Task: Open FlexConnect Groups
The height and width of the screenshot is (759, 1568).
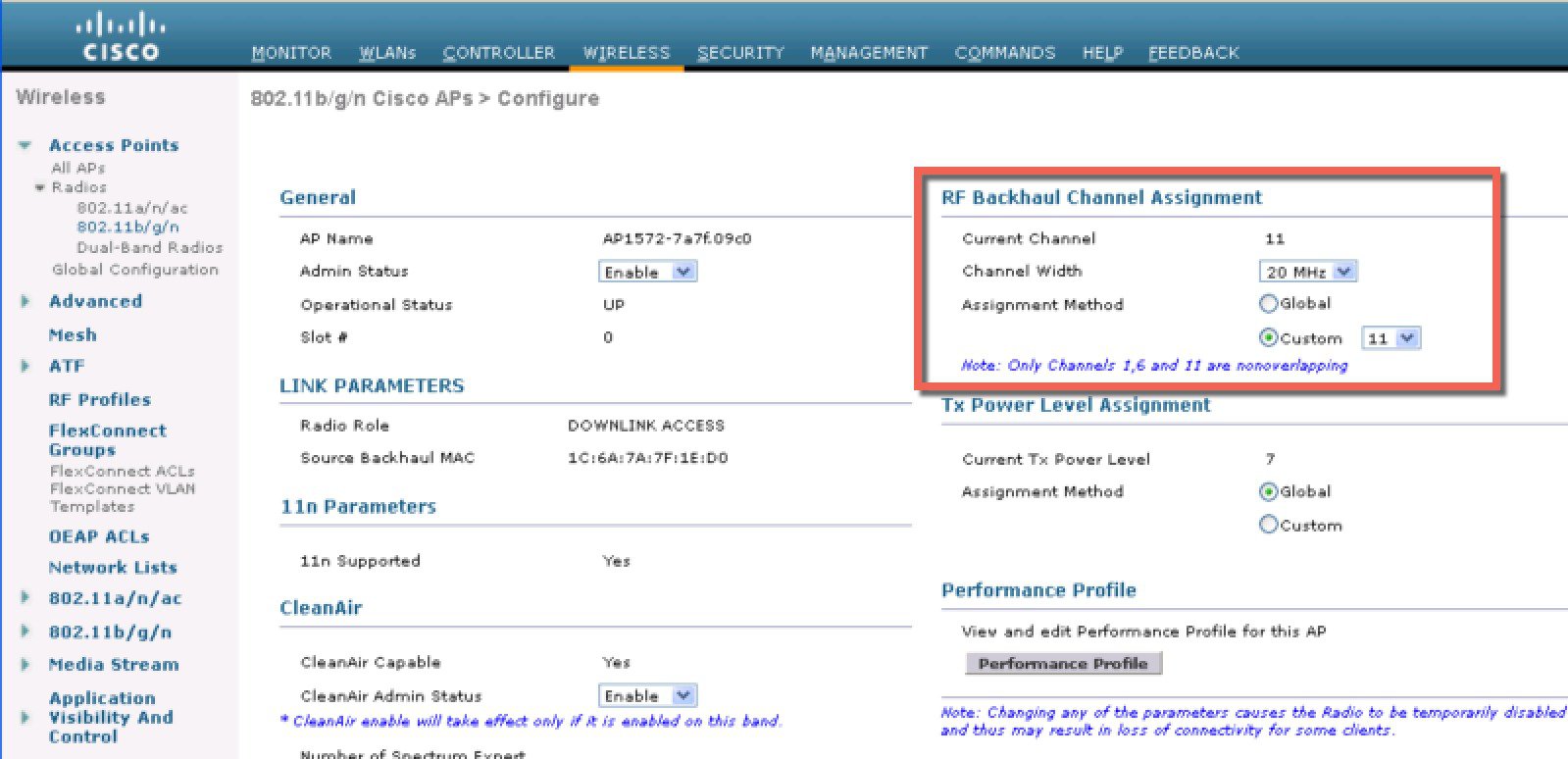Action: tap(108, 440)
